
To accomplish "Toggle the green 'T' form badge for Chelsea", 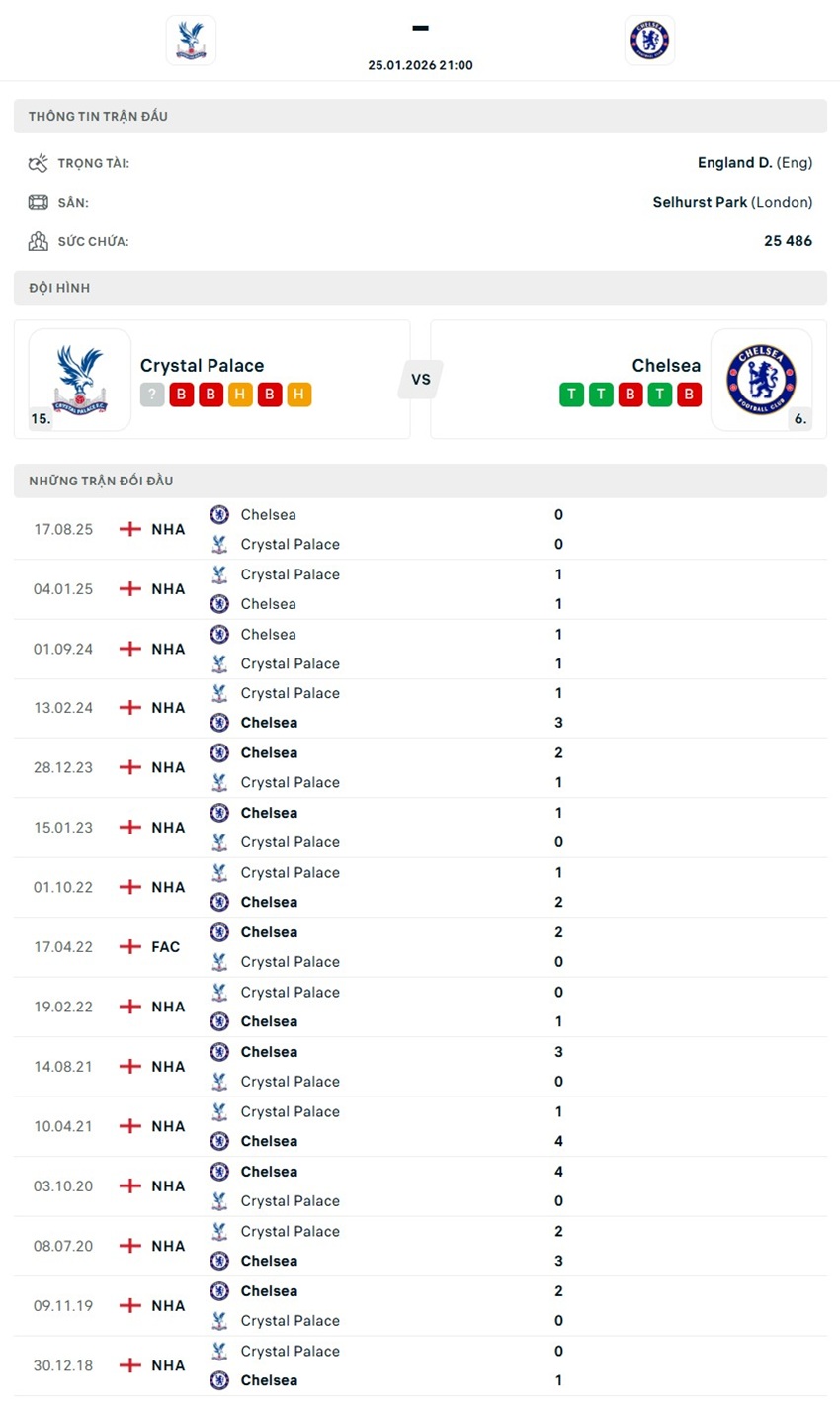I will pyautogui.click(x=571, y=394).
